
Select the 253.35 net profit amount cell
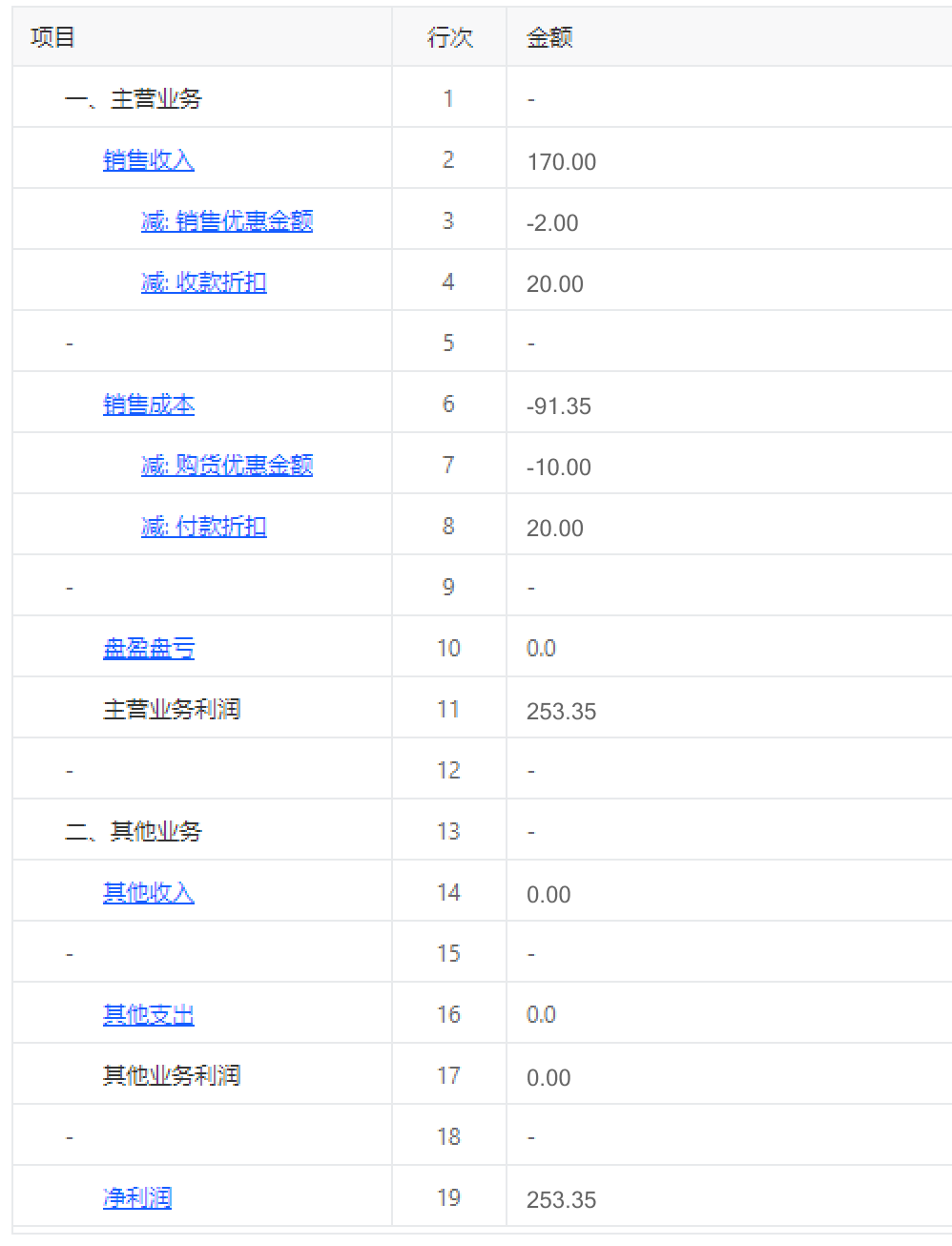pos(561,1198)
